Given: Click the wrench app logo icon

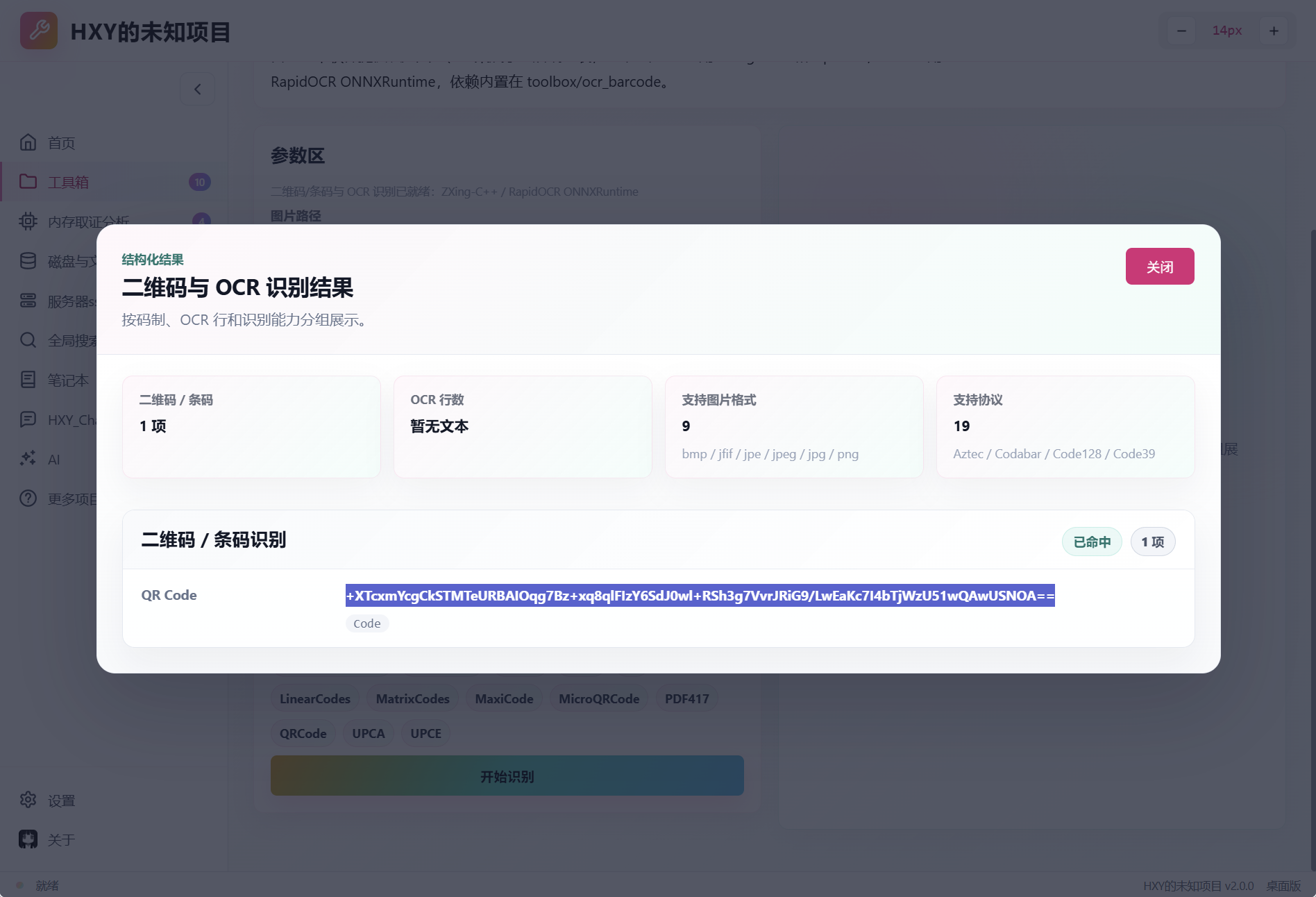Looking at the screenshot, I should (39, 31).
